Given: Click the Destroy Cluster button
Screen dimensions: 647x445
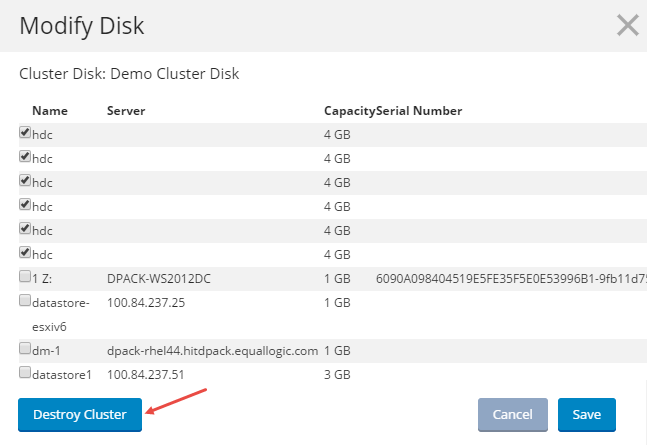Looking at the screenshot, I should click(x=80, y=414).
